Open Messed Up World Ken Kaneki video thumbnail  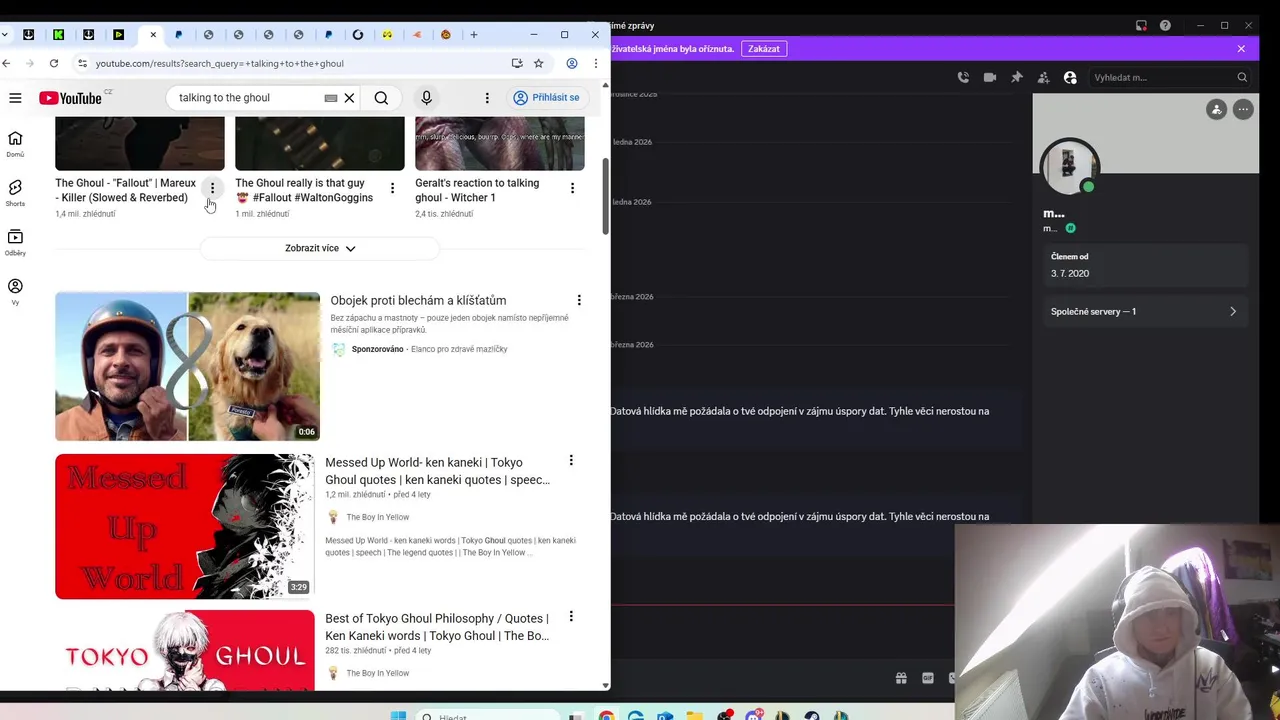coord(185,527)
